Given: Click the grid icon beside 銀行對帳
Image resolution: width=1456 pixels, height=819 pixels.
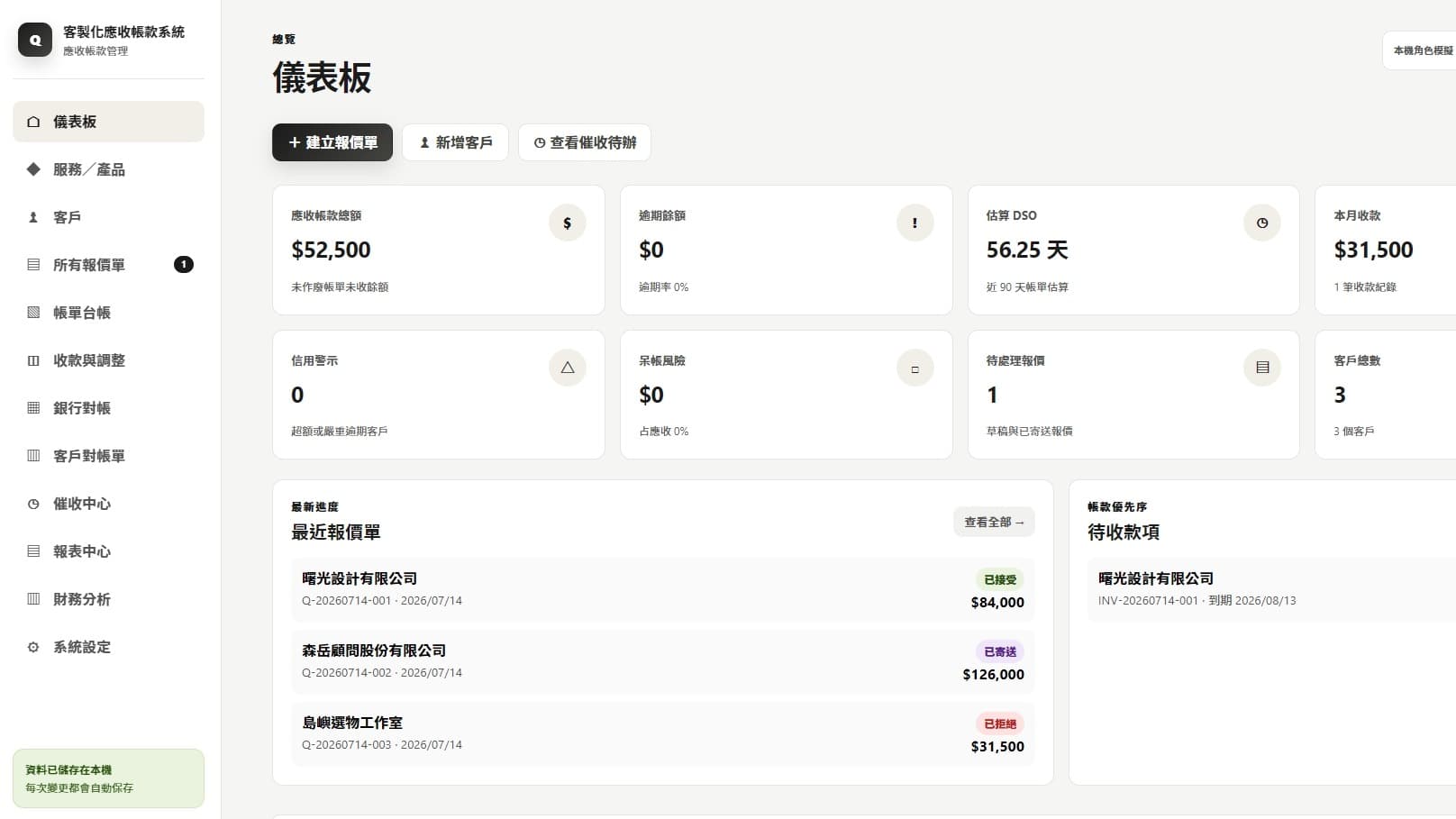Looking at the screenshot, I should [33, 408].
